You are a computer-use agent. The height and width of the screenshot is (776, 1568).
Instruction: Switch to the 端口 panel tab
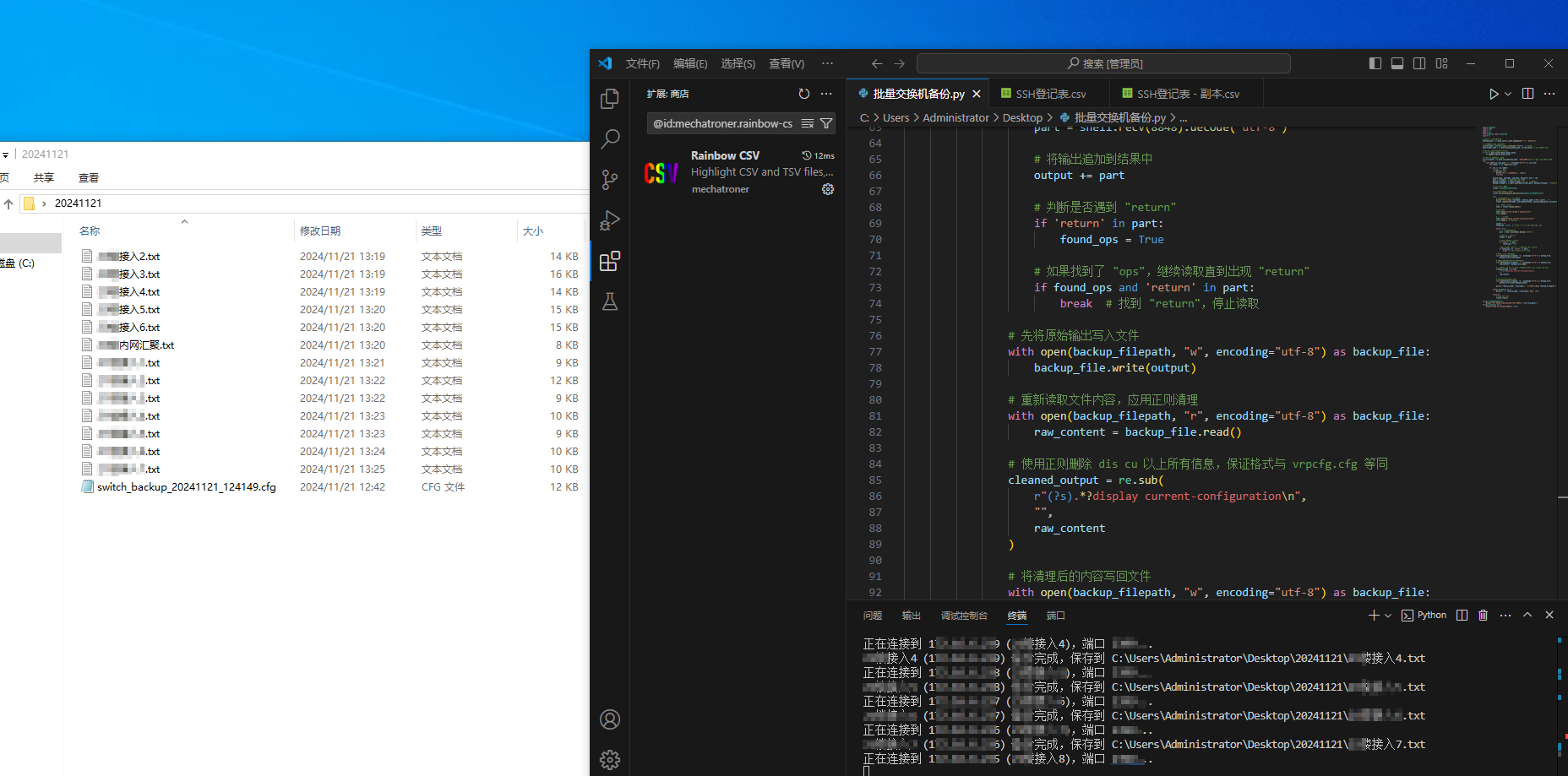[1056, 616]
